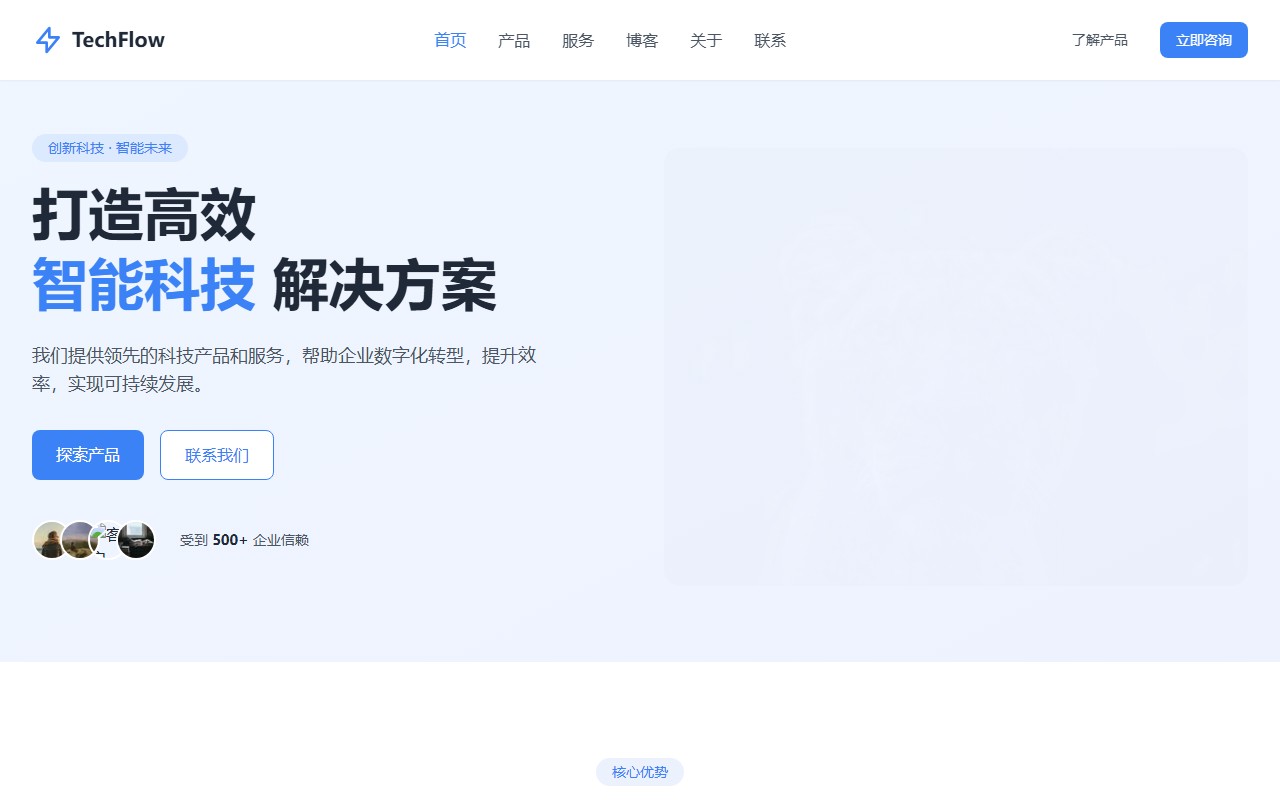Screen dimensions: 1280x800
Task: Open the 关于 navigation link
Action: click(x=706, y=40)
